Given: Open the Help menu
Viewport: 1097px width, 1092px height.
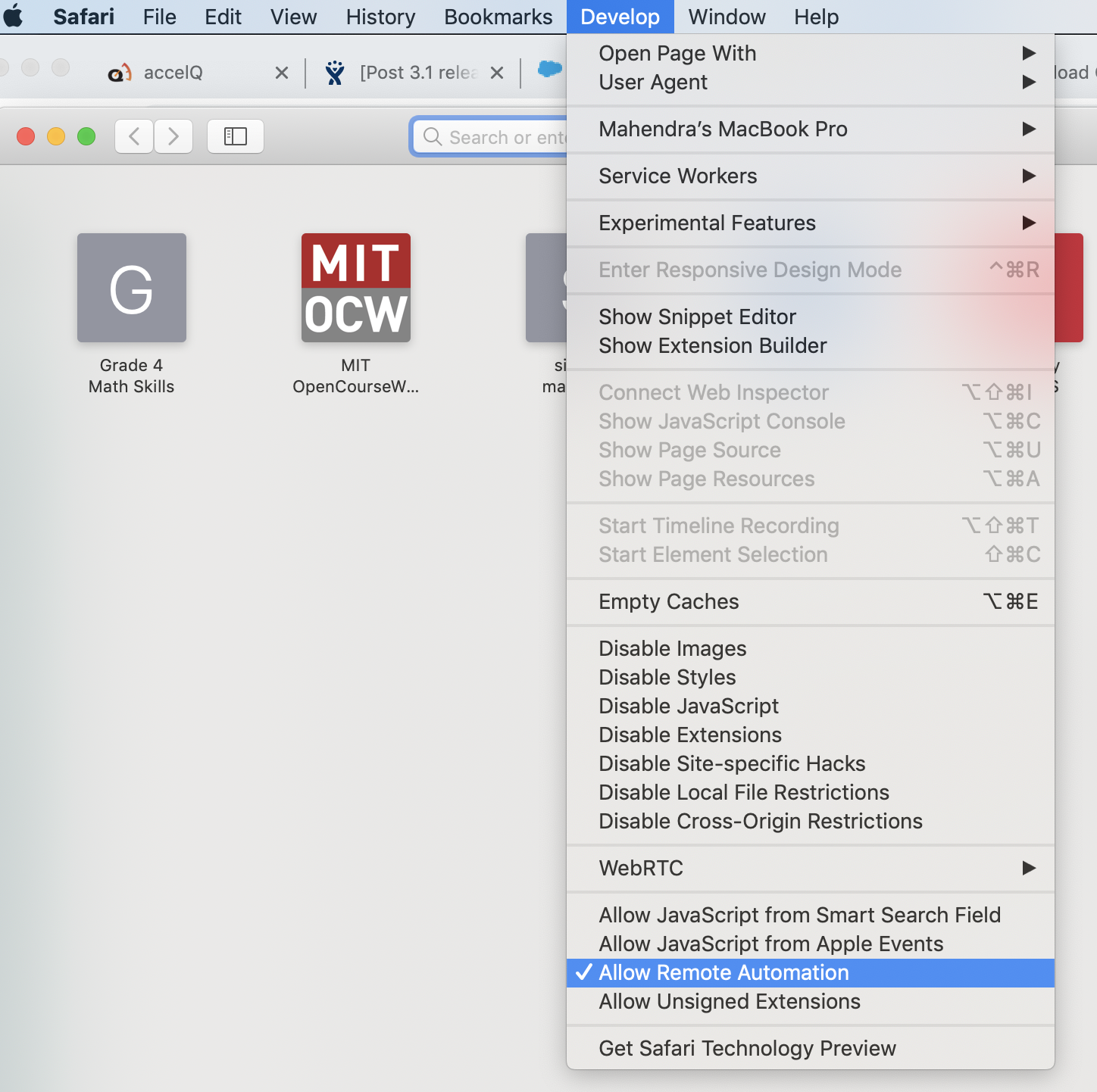Looking at the screenshot, I should [816, 17].
